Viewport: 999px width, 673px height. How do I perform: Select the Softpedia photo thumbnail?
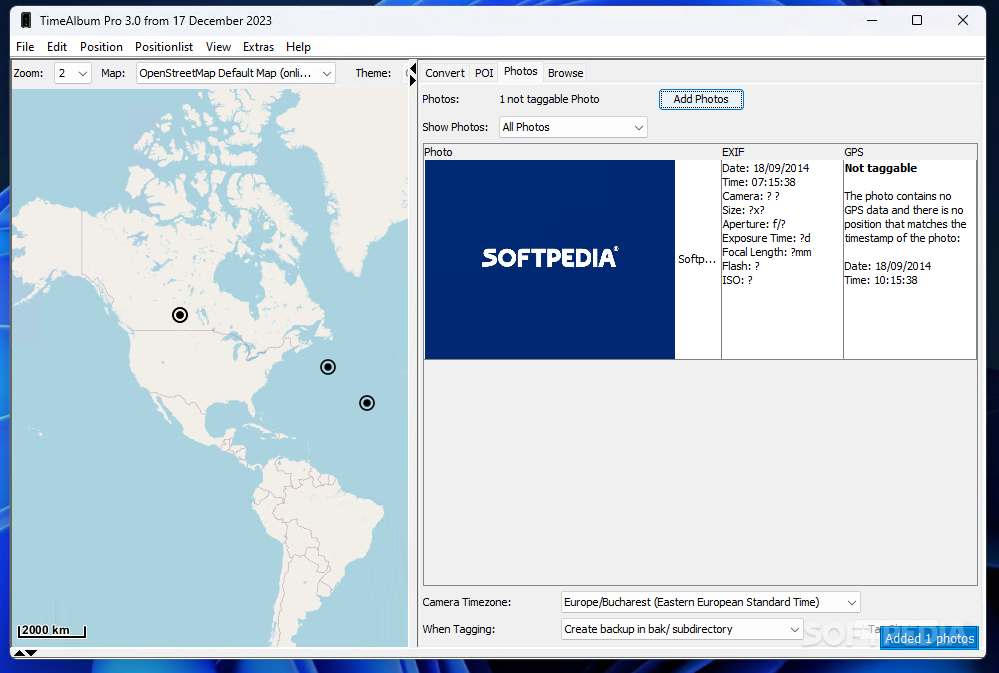click(x=549, y=259)
